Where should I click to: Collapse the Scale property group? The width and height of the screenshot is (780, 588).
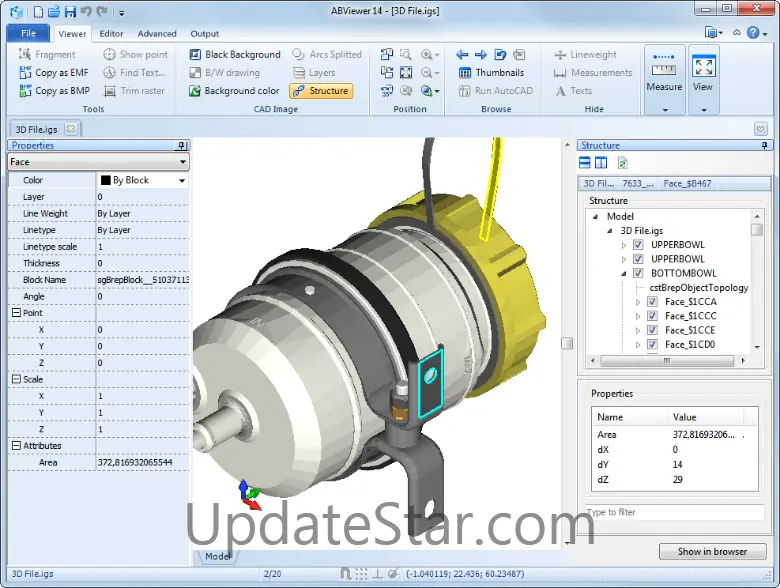click(16, 379)
